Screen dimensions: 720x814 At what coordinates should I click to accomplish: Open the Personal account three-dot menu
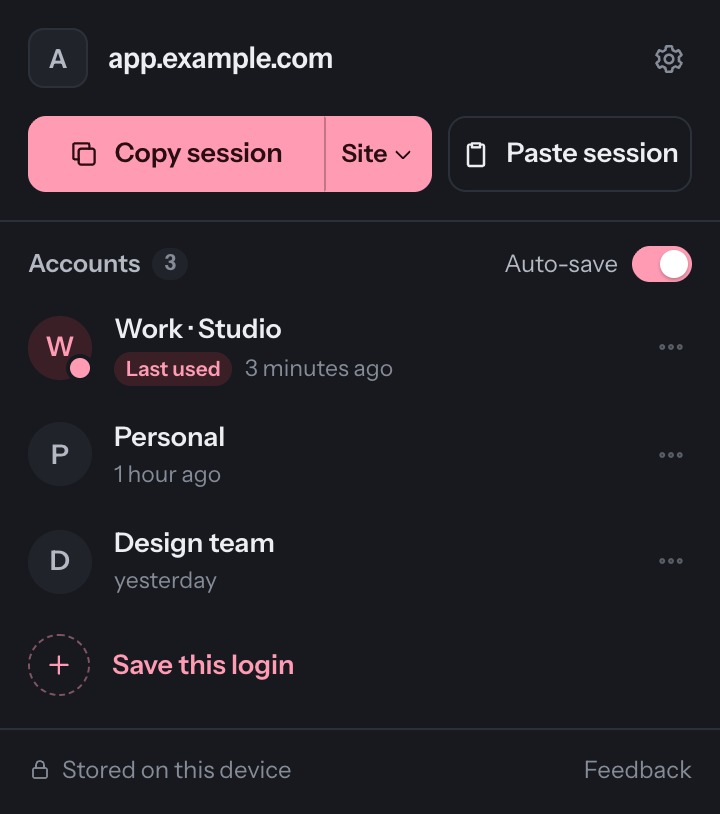tap(671, 455)
